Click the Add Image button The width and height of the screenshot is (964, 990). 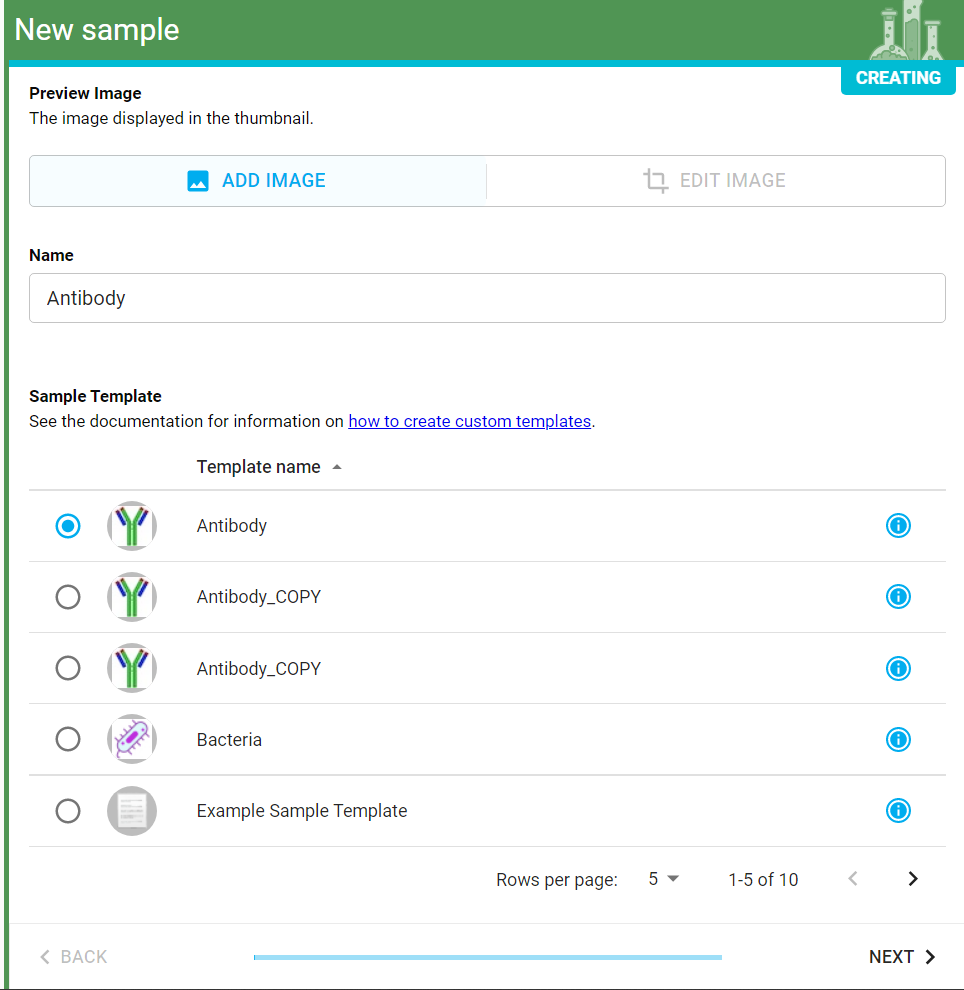pyautogui.click(x=258, y=181)
